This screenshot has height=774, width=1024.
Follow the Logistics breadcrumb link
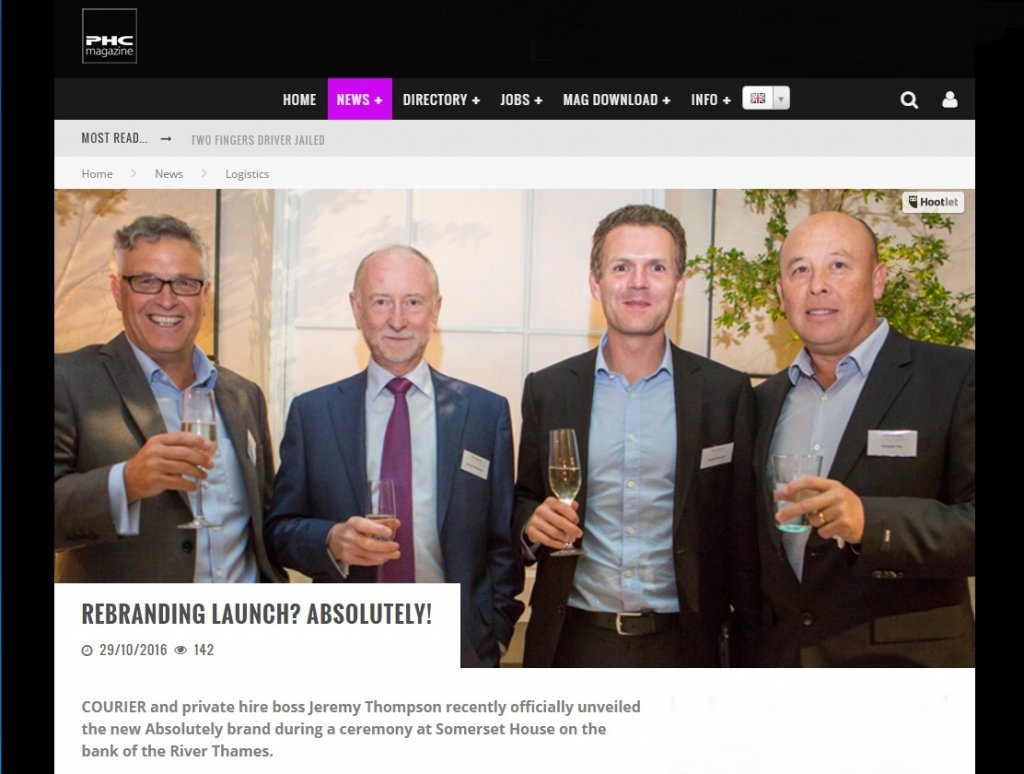[247, 174]
